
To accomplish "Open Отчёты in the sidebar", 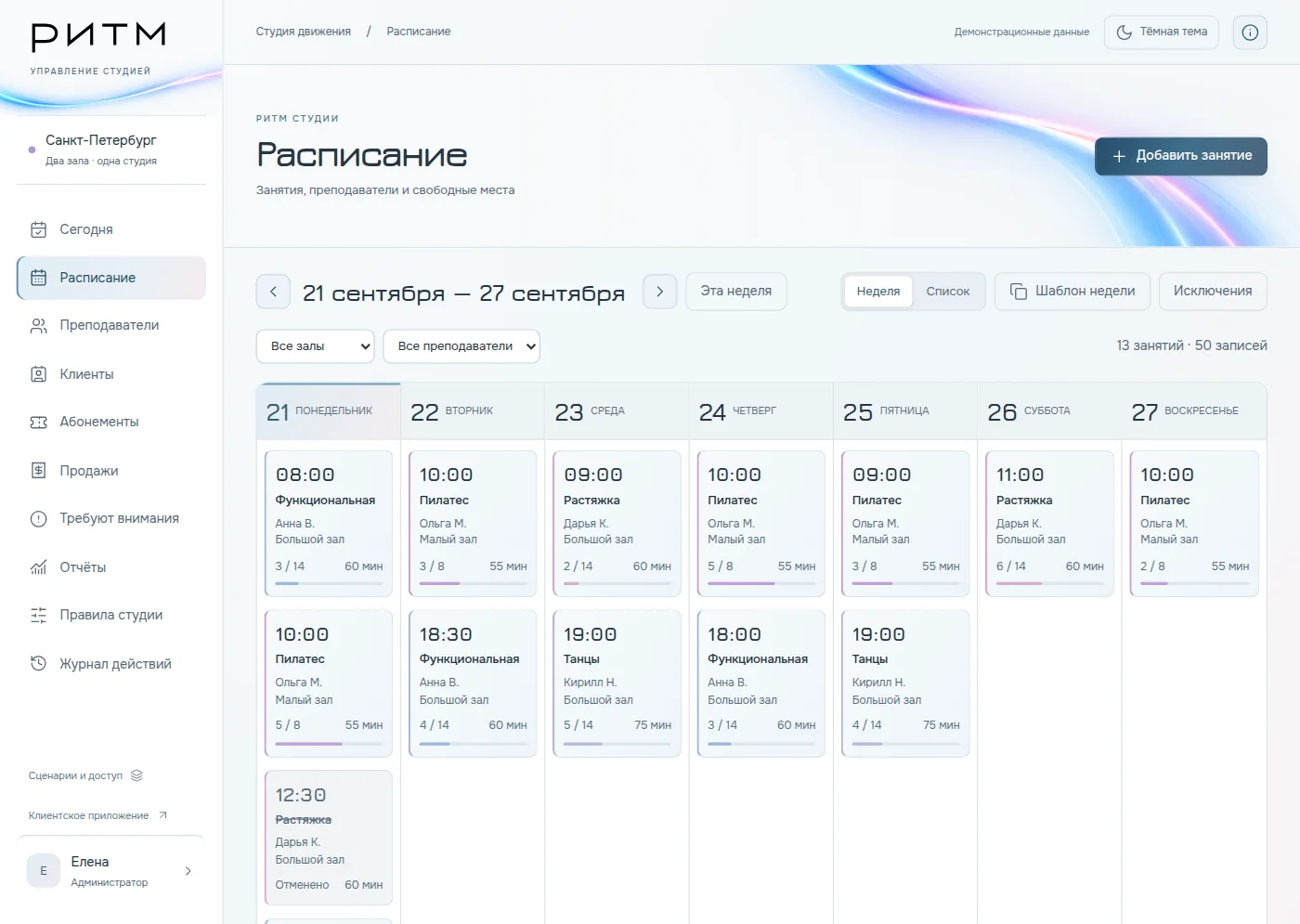I will point(111,567).
